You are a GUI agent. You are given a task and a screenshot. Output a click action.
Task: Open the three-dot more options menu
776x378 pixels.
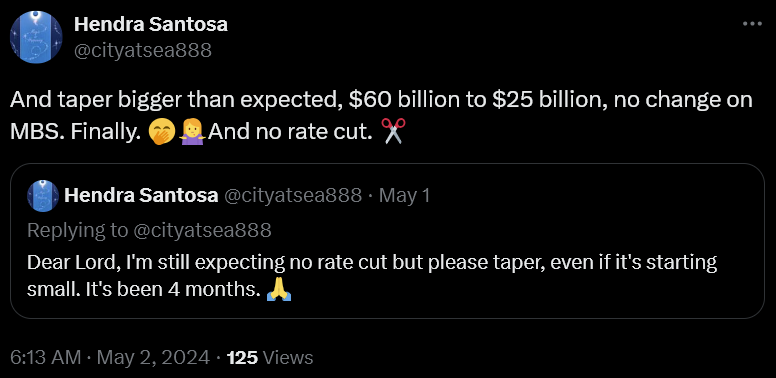pos(753,23)
